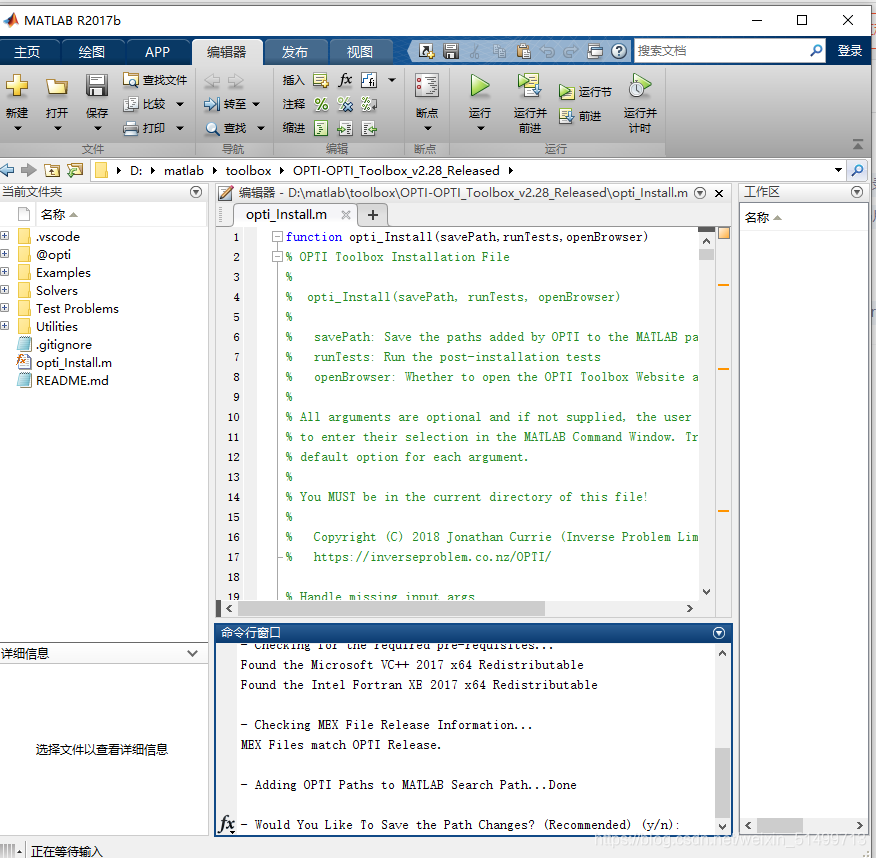Close the editor panel with X
This screenshot has width=876, height=858.
719,193
